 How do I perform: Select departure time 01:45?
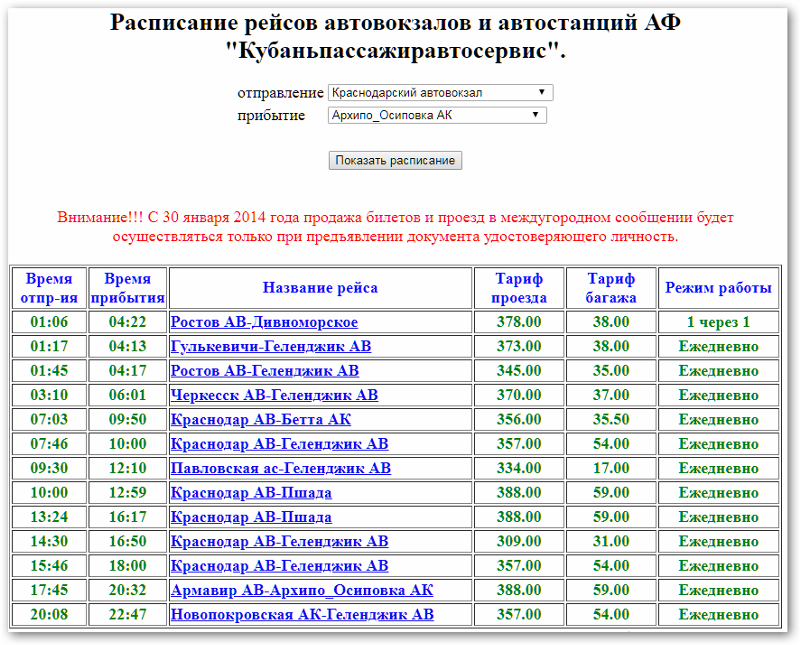click(49, 371)
